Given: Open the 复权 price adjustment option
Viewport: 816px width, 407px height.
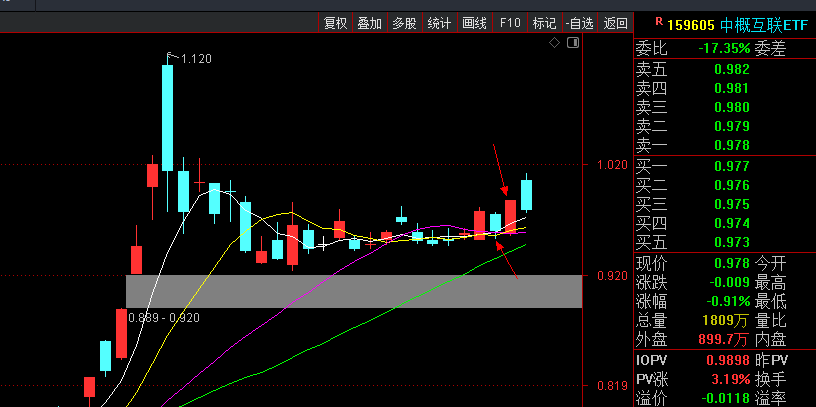Looking at the screenshot, I should click(335, 23).
